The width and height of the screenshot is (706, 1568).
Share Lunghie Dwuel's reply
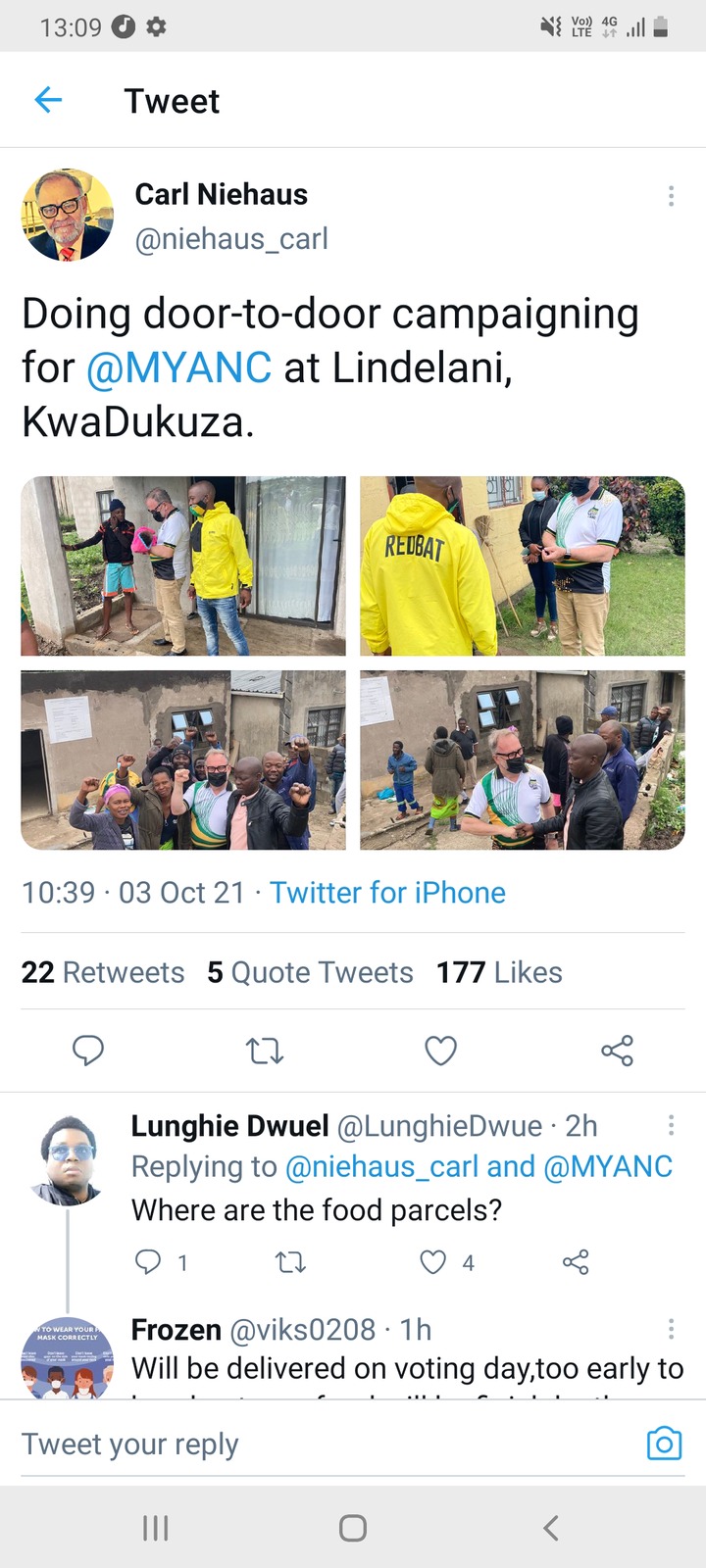click(x=576, y=1262)
